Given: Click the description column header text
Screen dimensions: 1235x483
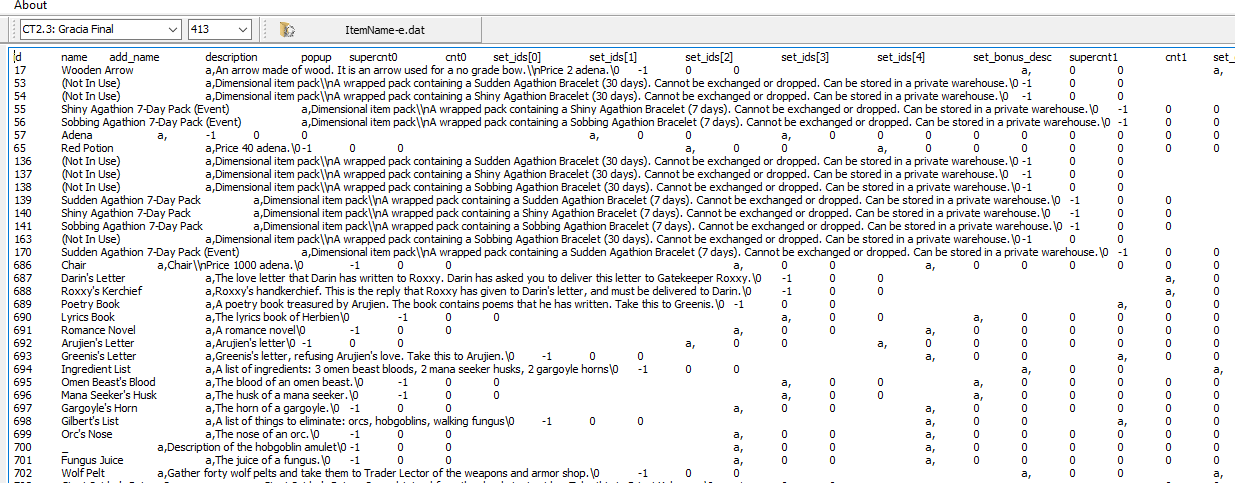Looking at the screenshot, I should (231, 57).
